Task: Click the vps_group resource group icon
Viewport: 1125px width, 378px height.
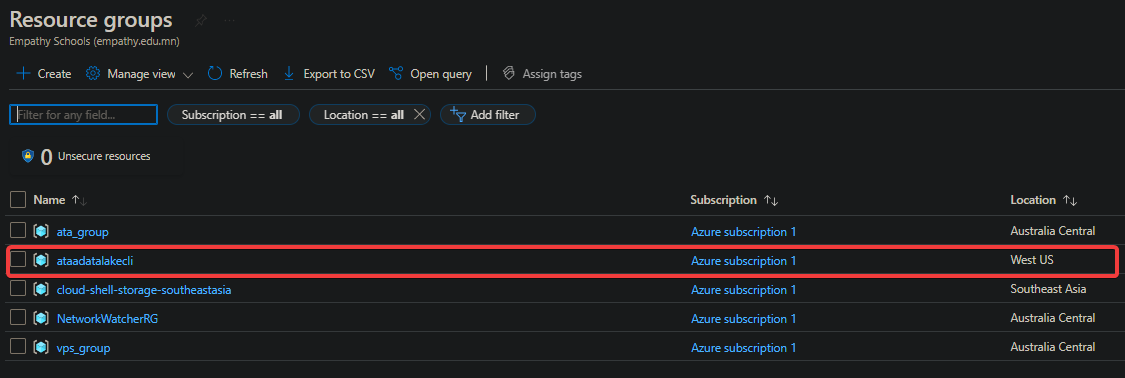Action: [x=41, y=348]
